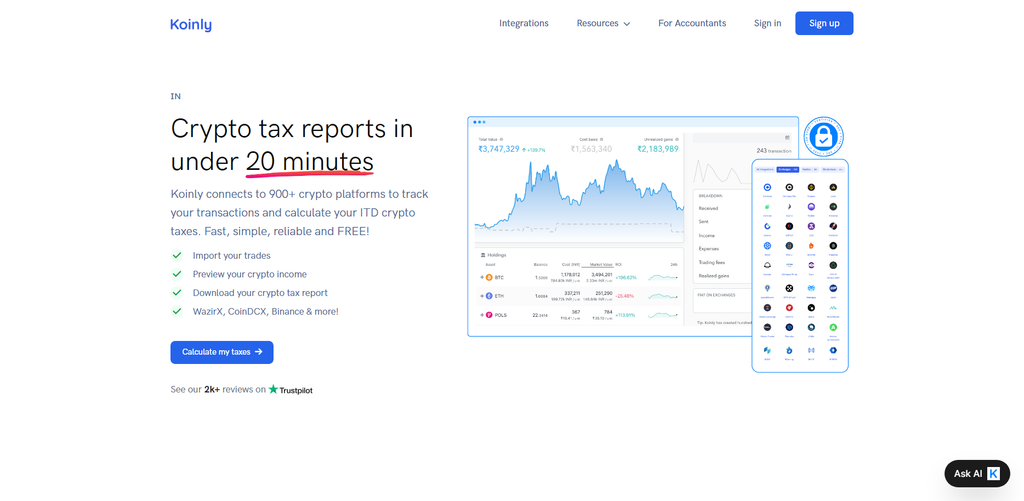
Task: Click the '243 transaction' count
Action: (x=773, y=151)
